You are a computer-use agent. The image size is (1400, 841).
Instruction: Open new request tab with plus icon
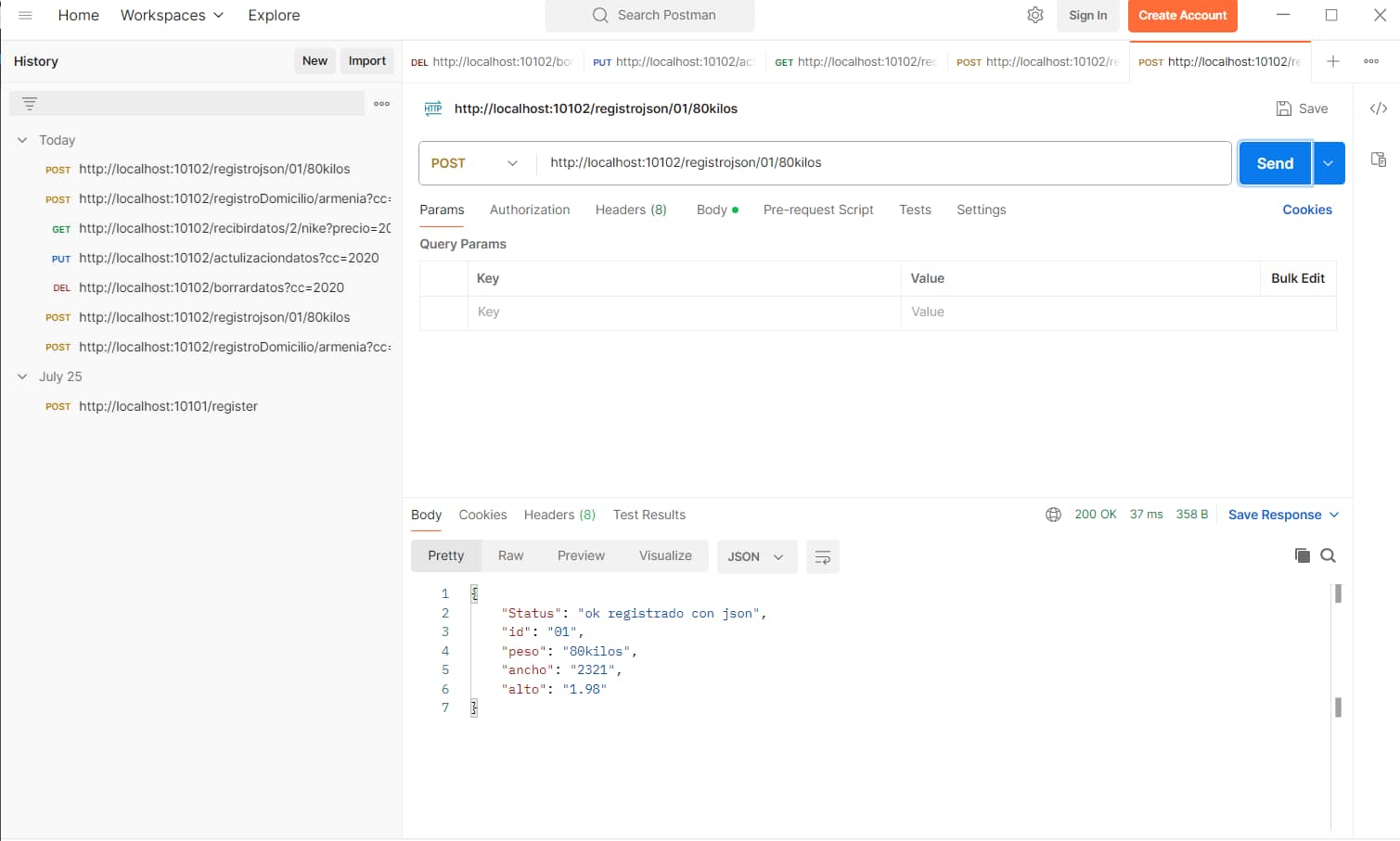(x=1332, y=61)
